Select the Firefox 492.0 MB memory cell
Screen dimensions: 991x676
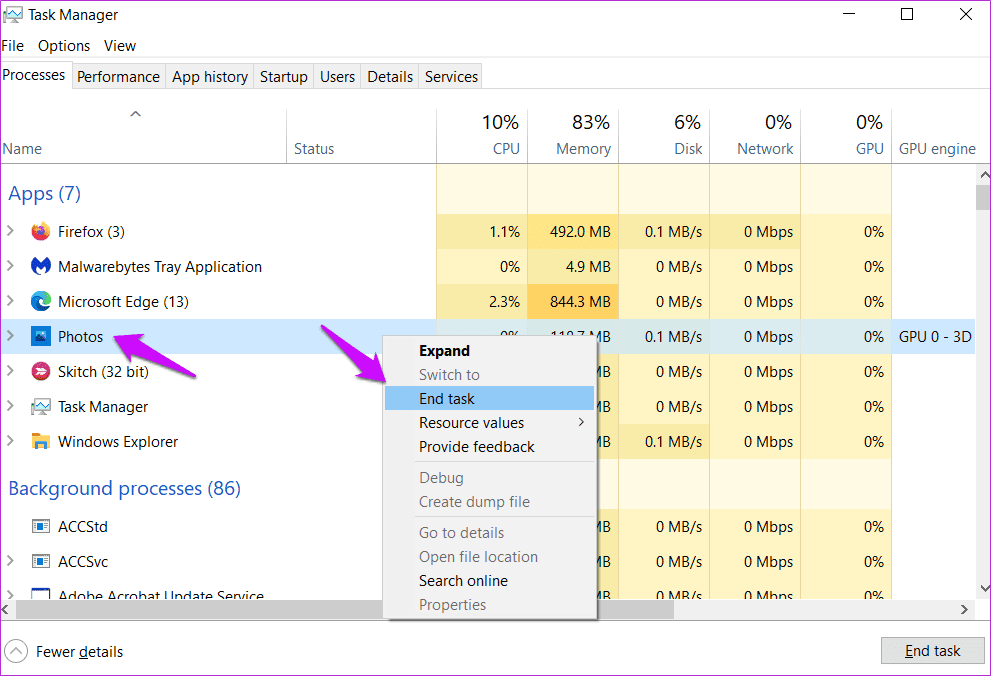tap(573, 232)
